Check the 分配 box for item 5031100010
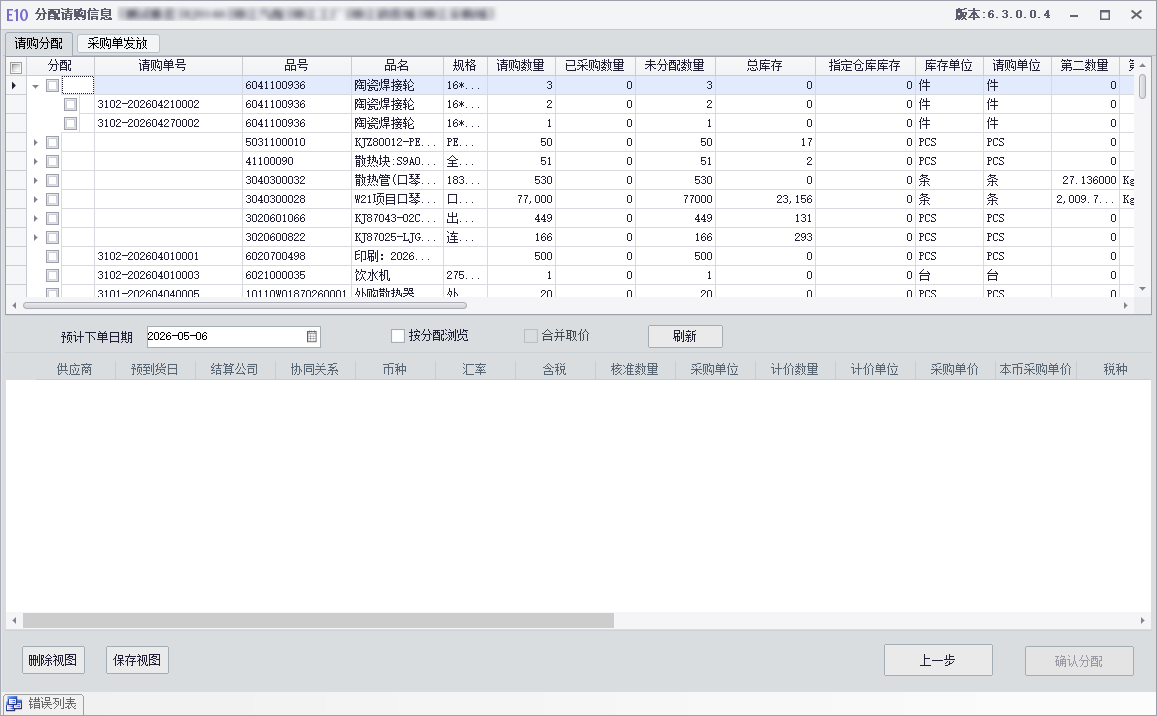This screenshot has height=716, width=1157. [52, 142]
